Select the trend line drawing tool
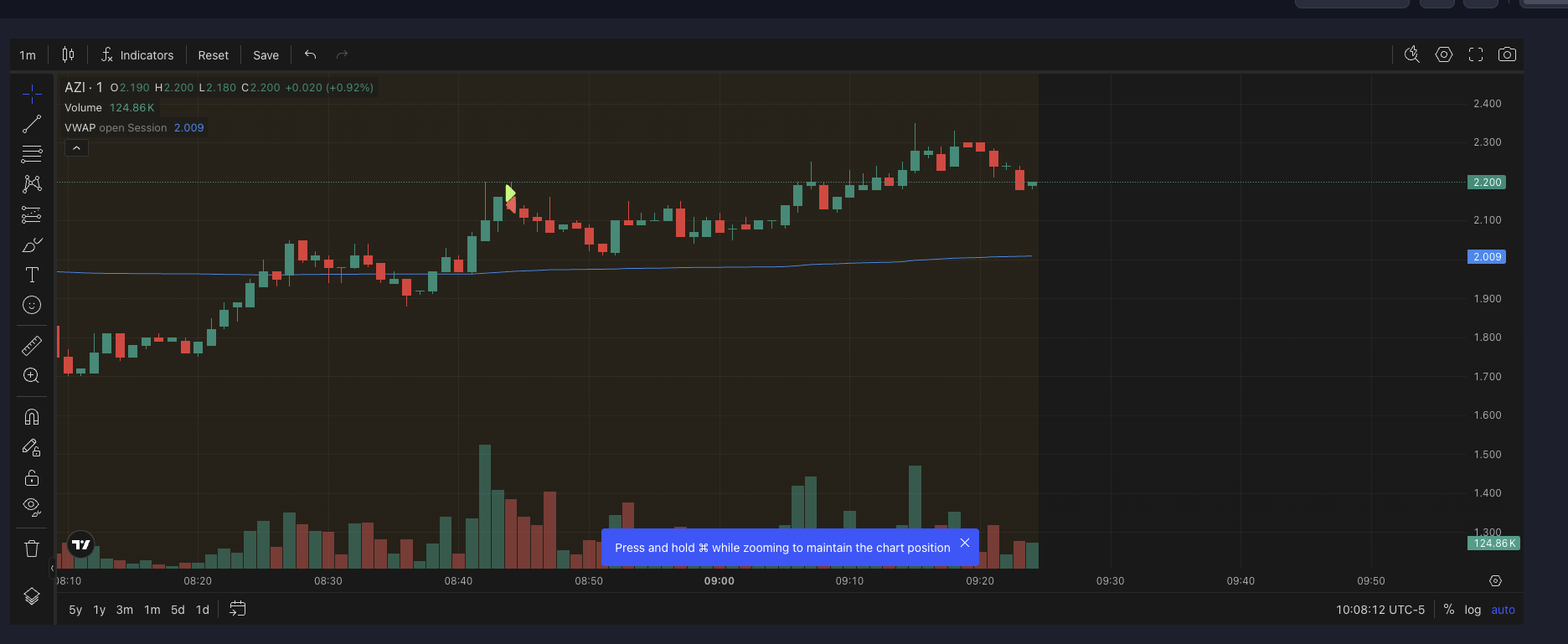This screenshot has height=644, width=1568. point(32,125)
